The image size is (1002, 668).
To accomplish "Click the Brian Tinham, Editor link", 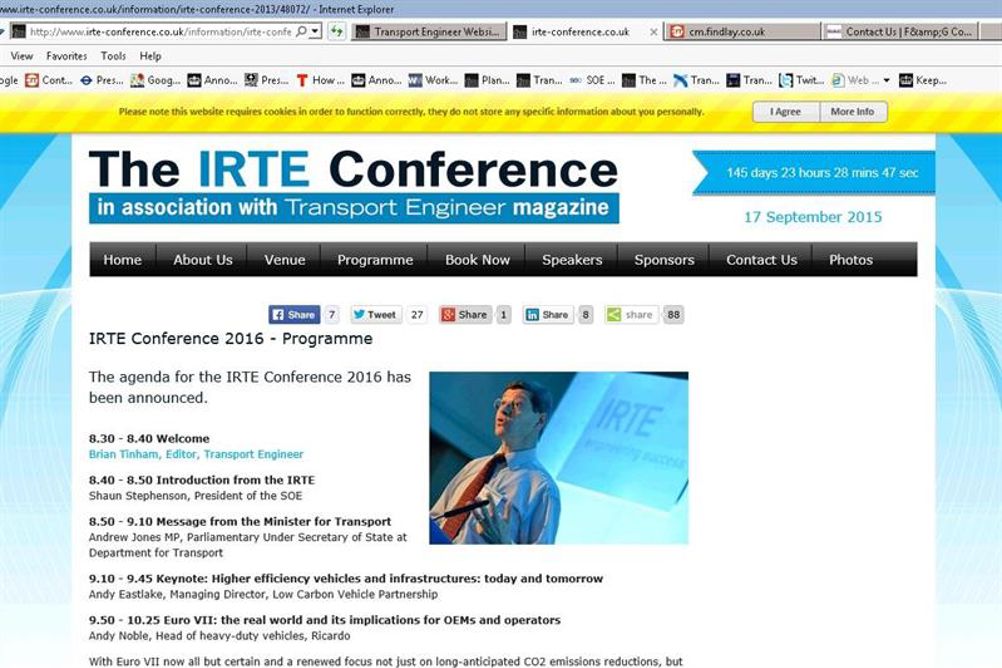I will [196, 454].
